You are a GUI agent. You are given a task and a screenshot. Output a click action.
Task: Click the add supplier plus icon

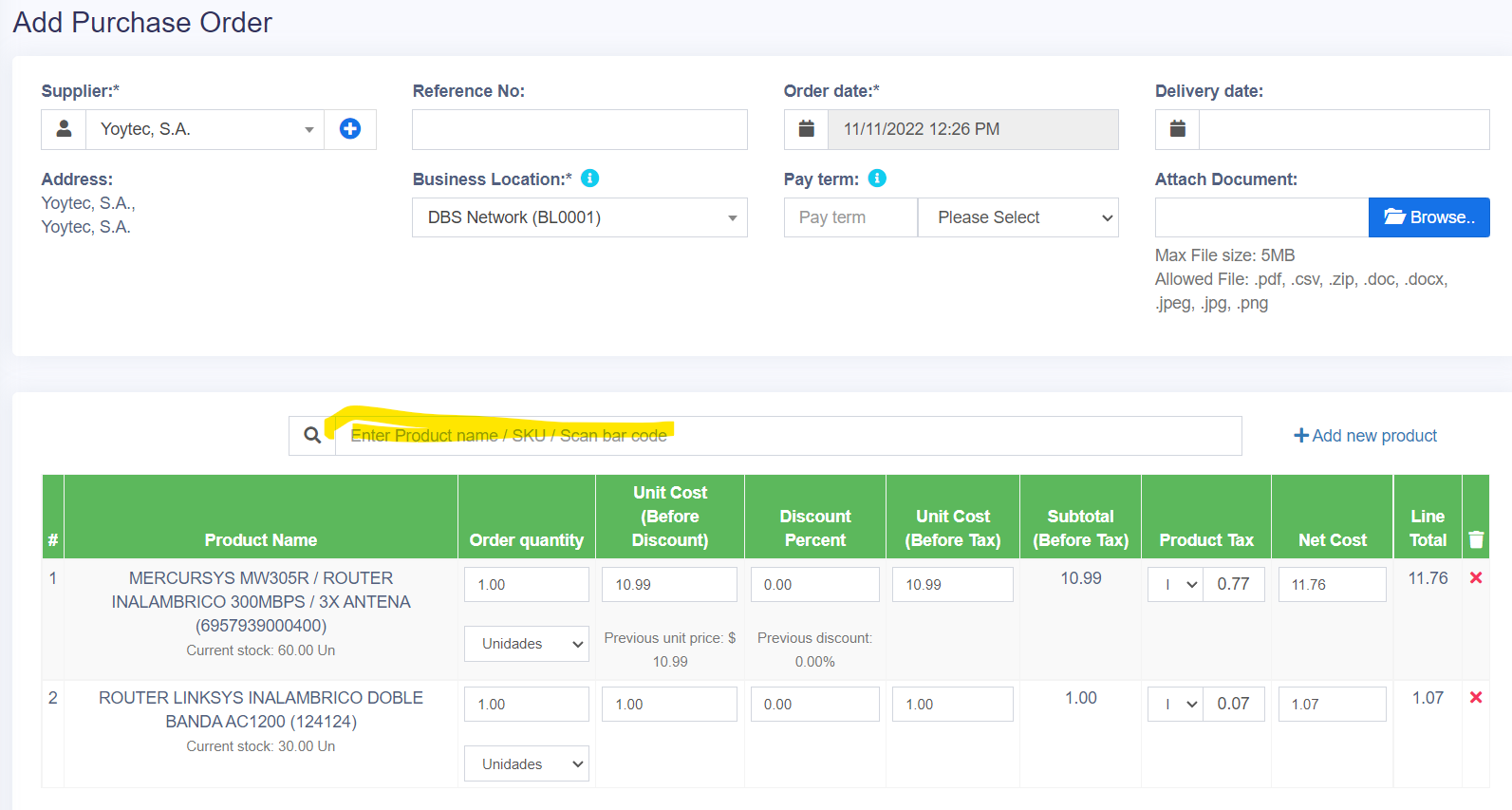coord(350,129)
